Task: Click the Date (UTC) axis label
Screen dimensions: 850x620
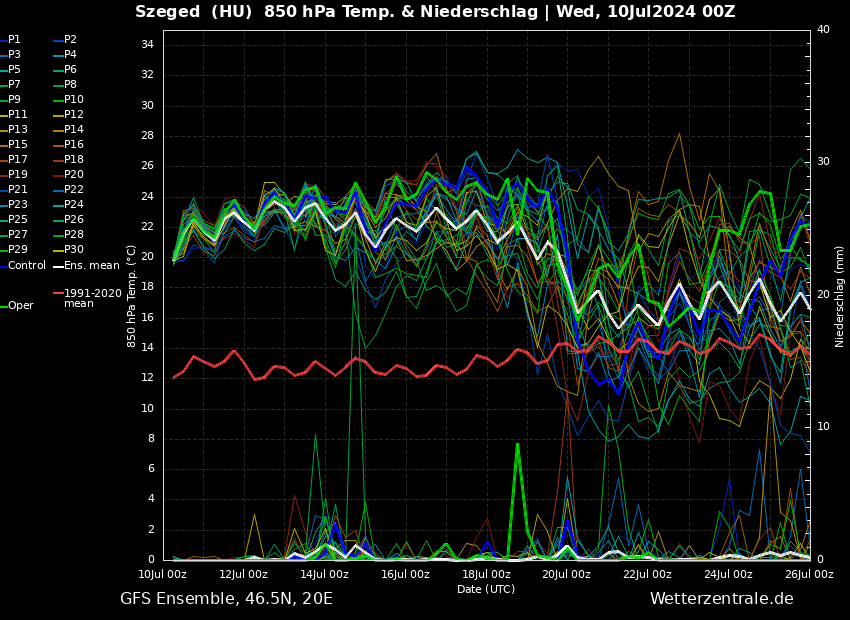Action: 486,589
